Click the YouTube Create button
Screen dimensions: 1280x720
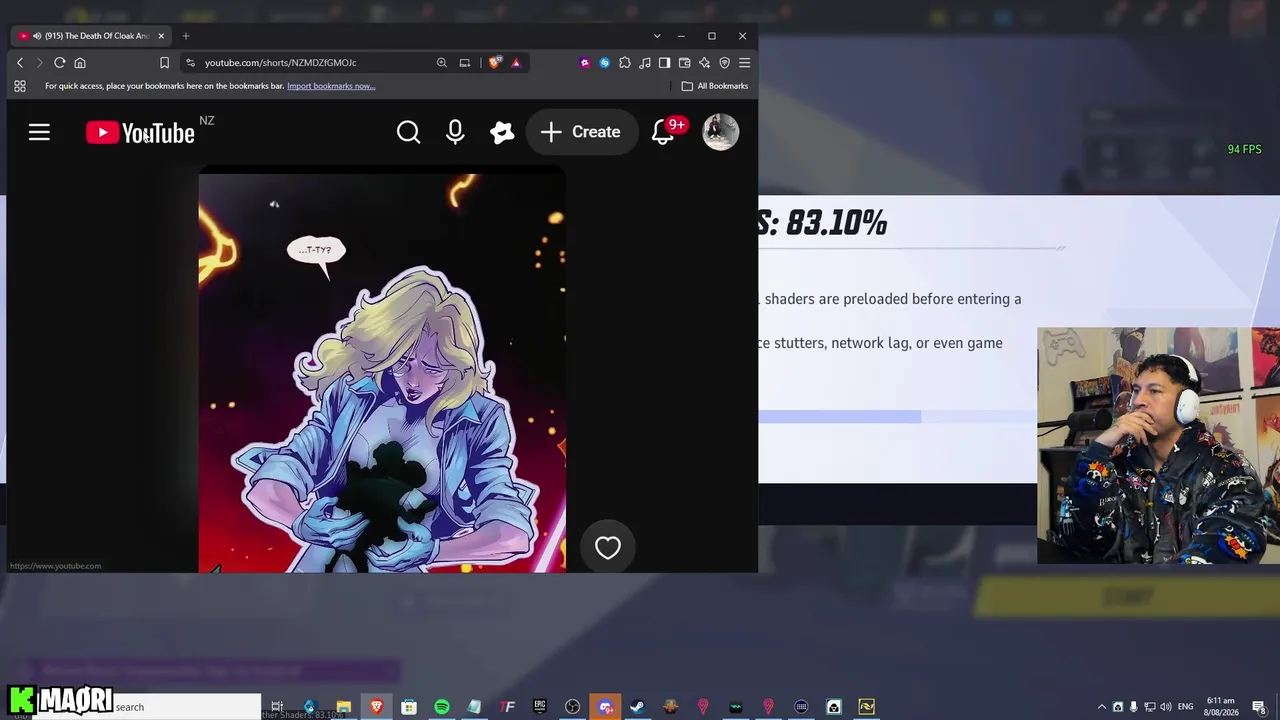(x=581, y=132)
